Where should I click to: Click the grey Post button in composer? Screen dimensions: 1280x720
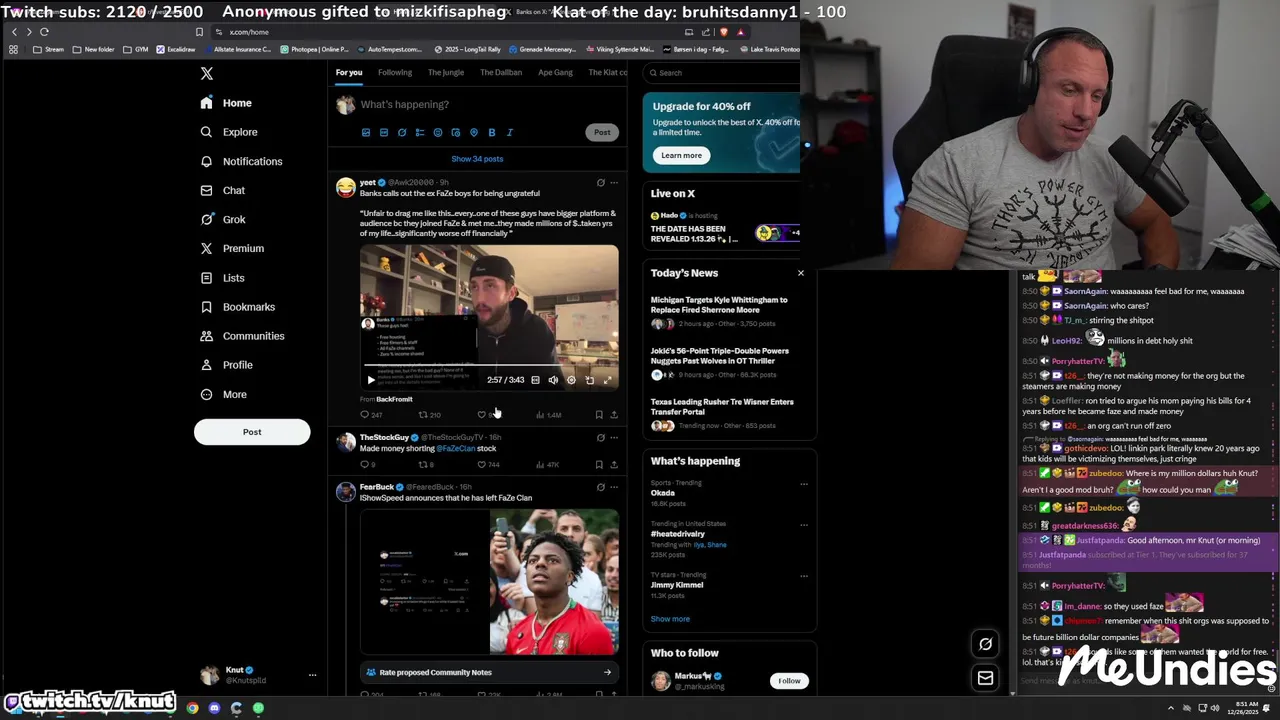tap(602, 132)
